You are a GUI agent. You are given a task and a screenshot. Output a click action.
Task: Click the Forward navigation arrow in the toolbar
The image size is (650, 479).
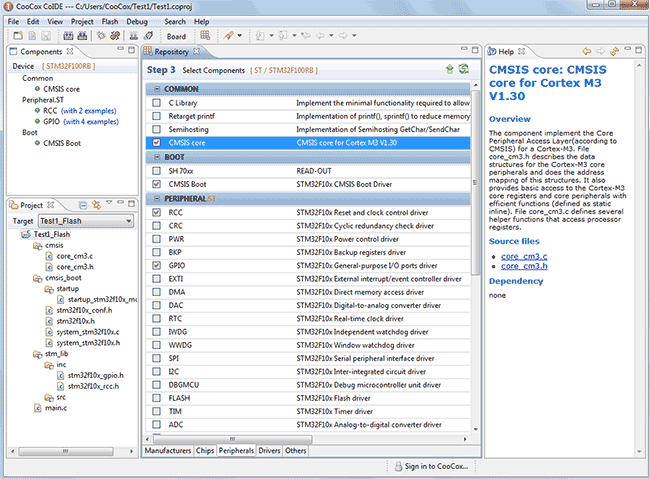343,36
